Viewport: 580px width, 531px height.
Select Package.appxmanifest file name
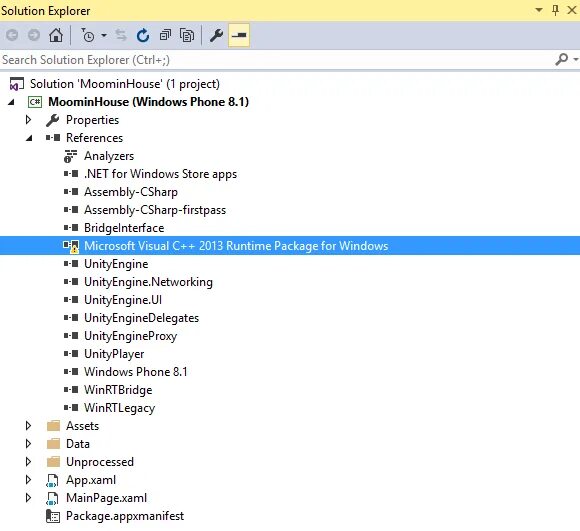point(125,516)
